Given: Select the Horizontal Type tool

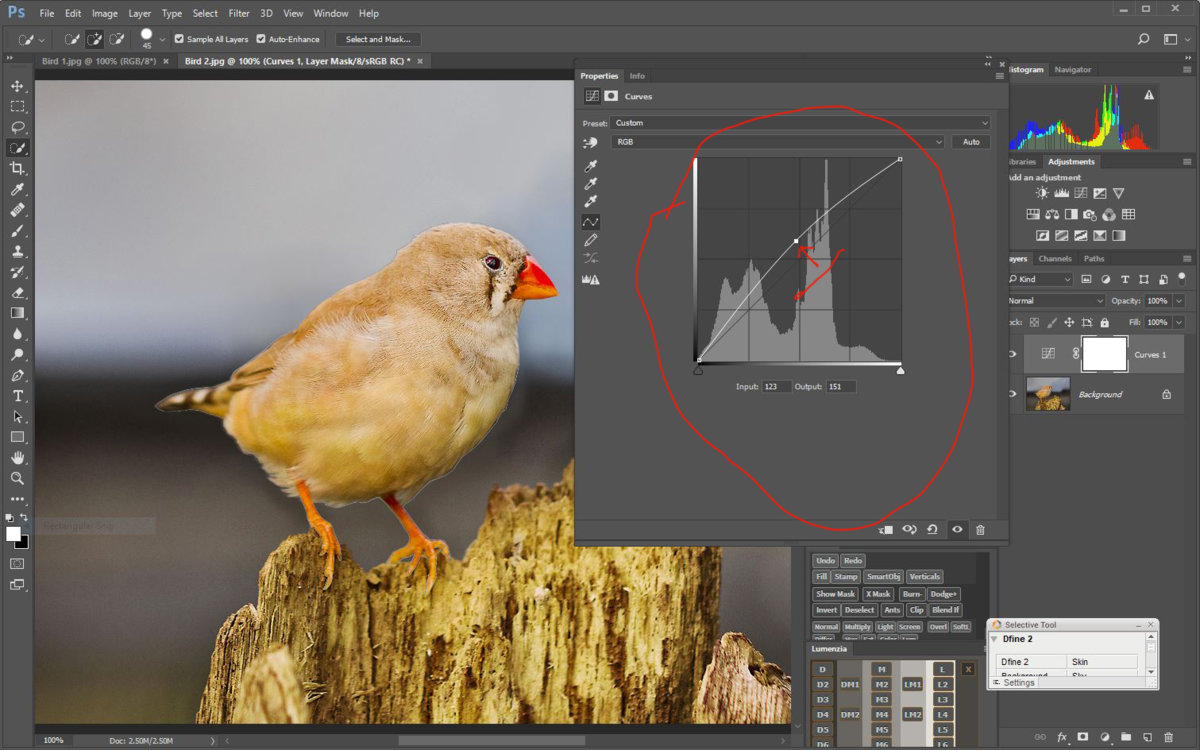Looking at the screenshot, I should 17,396.
